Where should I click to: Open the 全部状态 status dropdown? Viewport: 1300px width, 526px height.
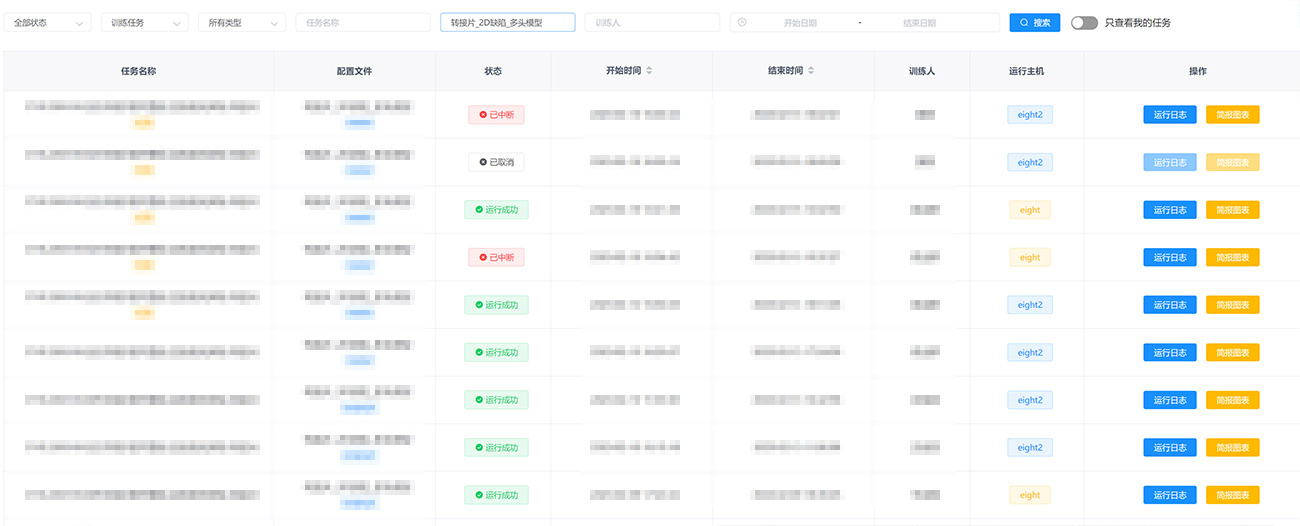47,22
